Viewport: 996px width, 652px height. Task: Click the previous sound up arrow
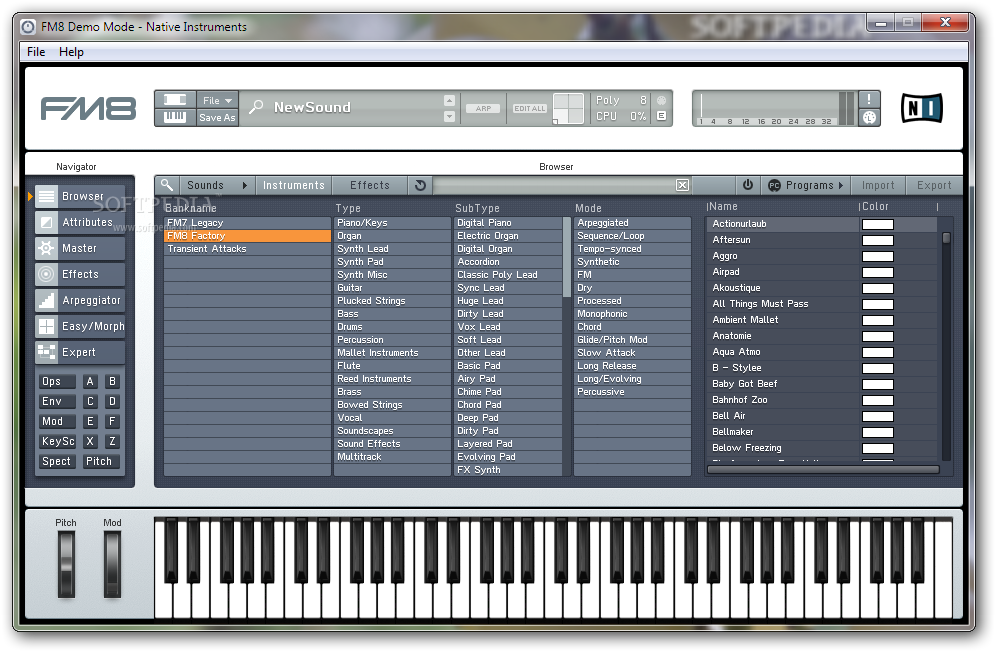coord(449,100)
